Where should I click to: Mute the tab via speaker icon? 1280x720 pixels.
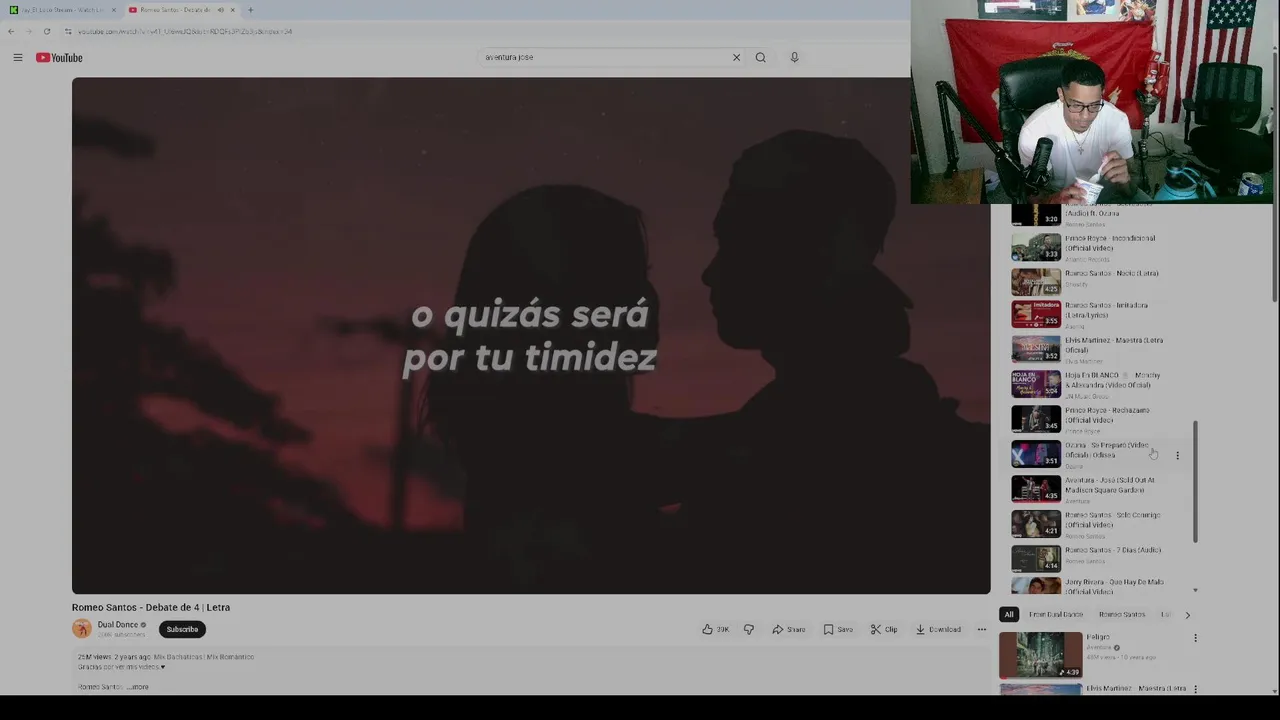tap(220, 10)
